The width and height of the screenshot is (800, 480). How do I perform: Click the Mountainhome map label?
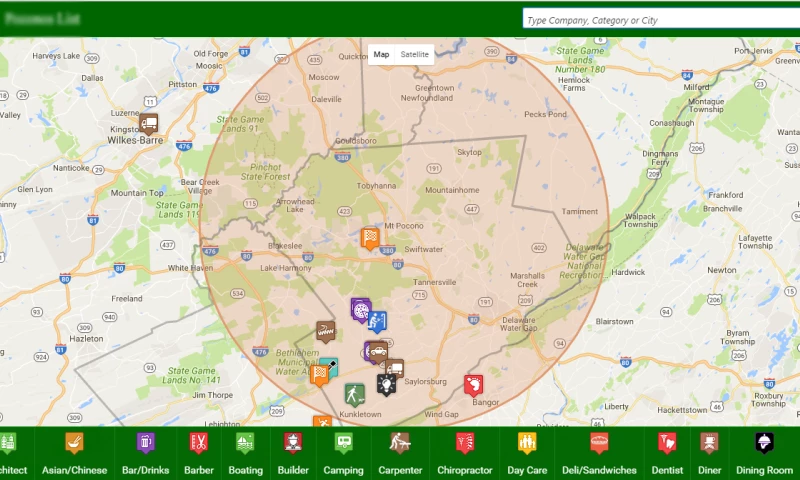452,190
